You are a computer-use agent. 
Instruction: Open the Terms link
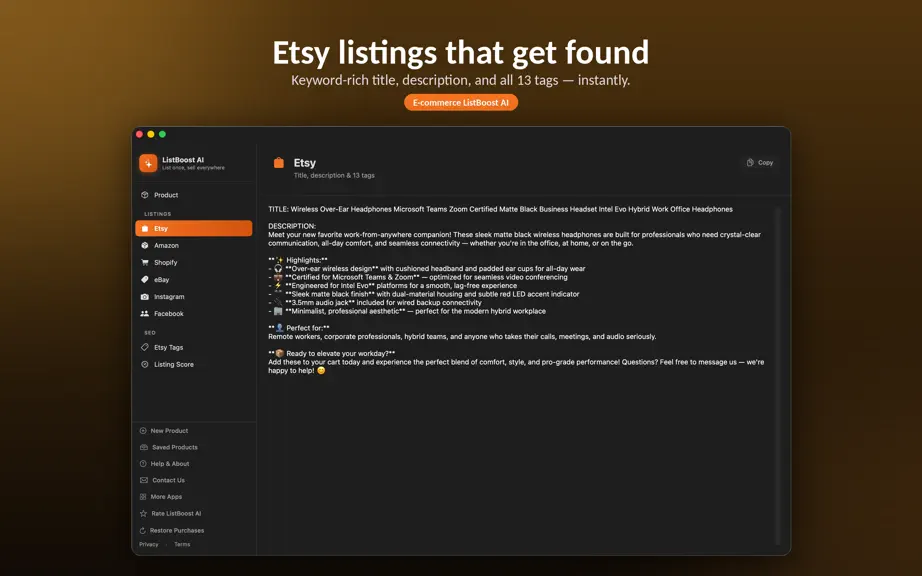(x=182, y=544)
